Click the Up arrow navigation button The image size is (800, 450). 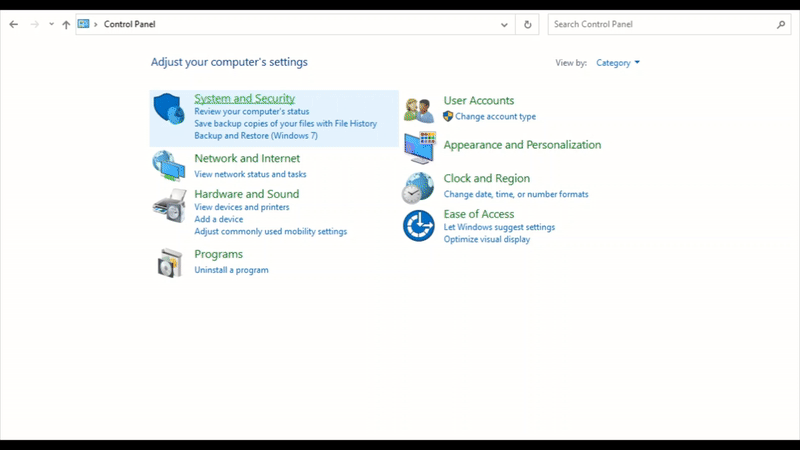coord(66,24)
